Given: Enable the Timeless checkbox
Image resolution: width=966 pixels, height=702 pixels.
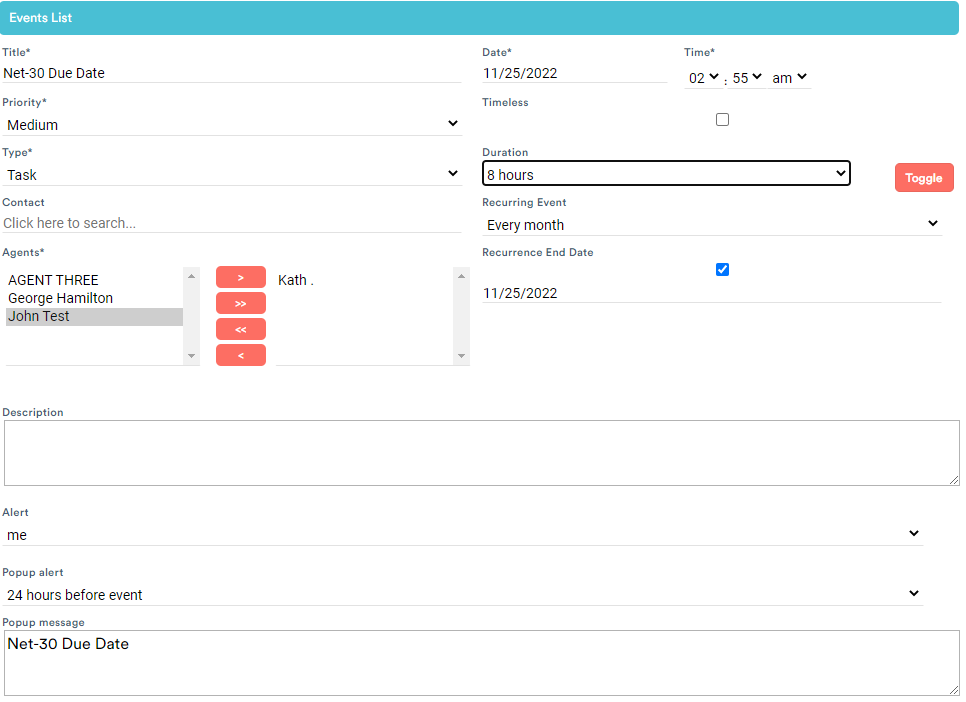Looking at the screenshot, I should click(722, 119).
